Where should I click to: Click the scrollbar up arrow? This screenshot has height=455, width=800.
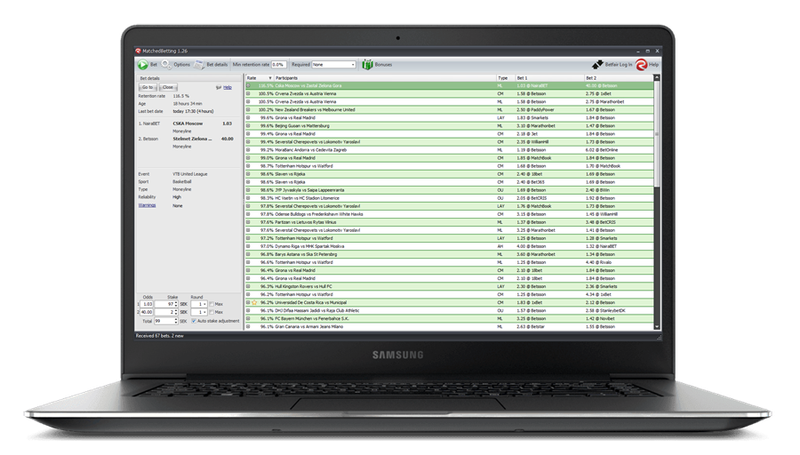coord(657,78)
